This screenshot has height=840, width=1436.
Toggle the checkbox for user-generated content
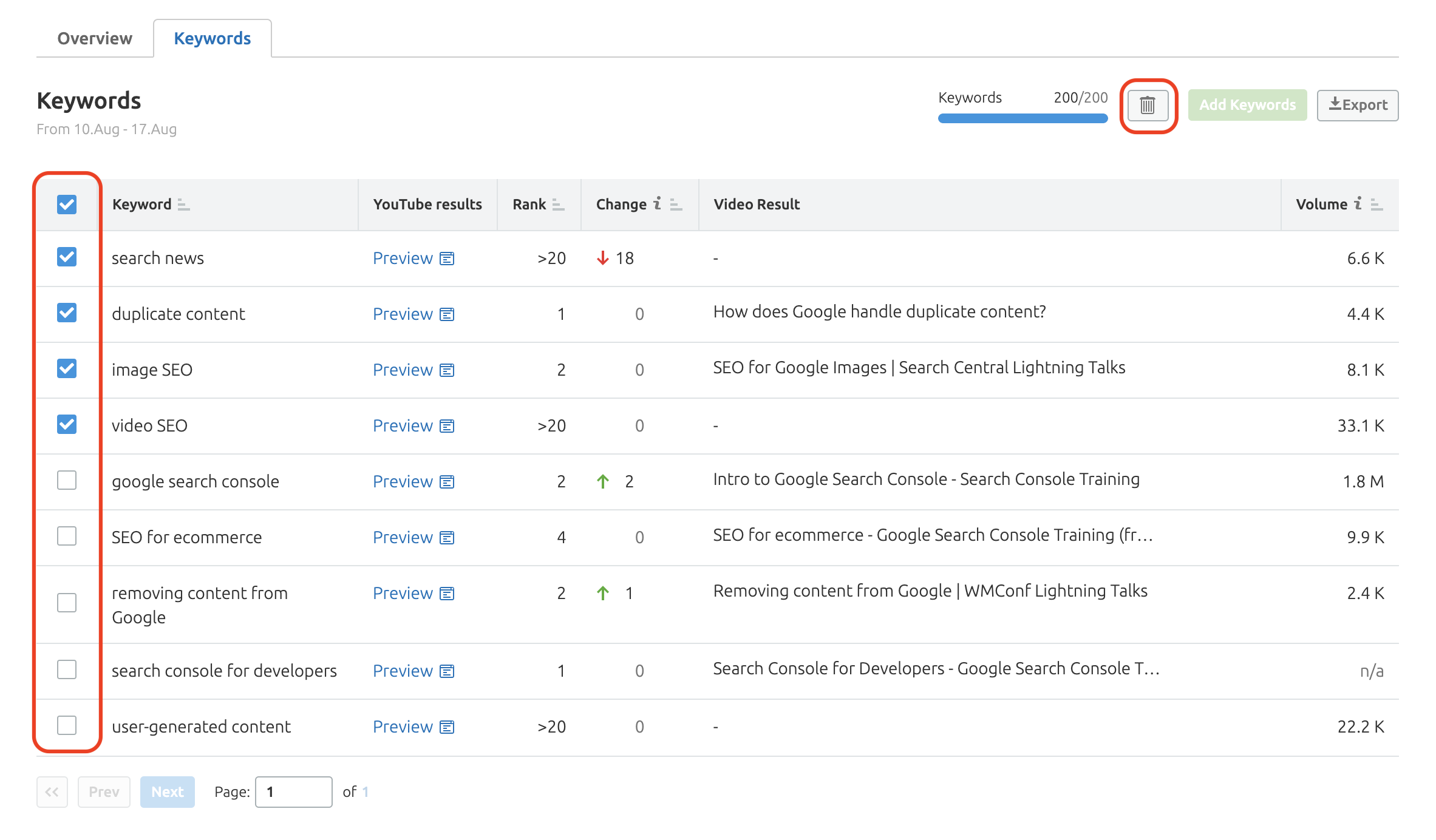click(x=67, y=725)
